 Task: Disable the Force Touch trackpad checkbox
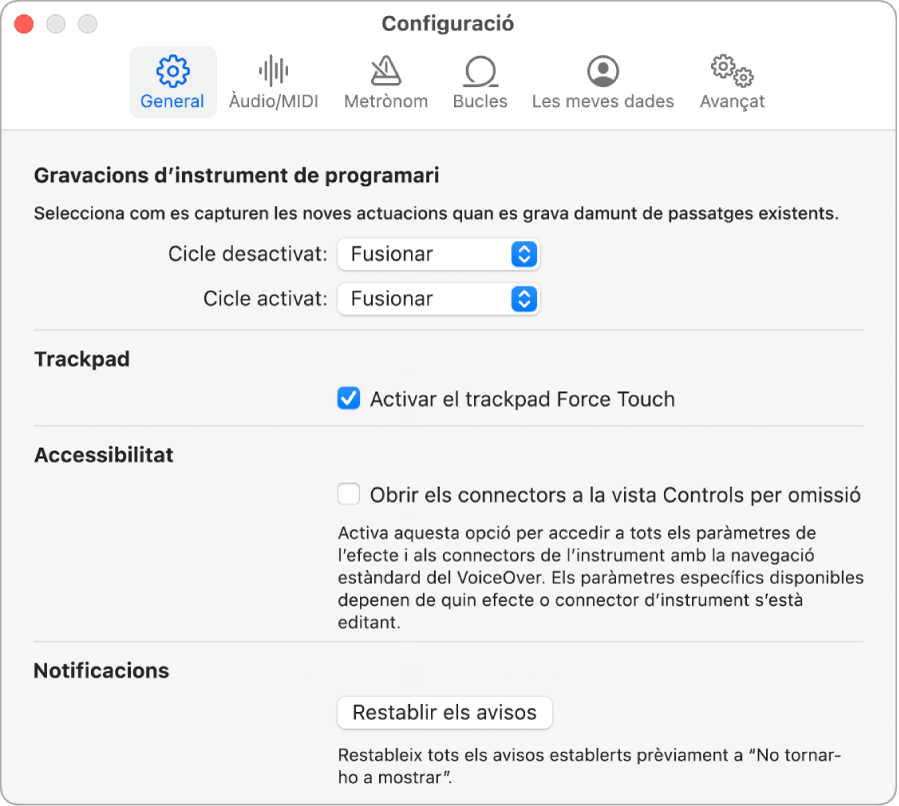pos(349,400)
